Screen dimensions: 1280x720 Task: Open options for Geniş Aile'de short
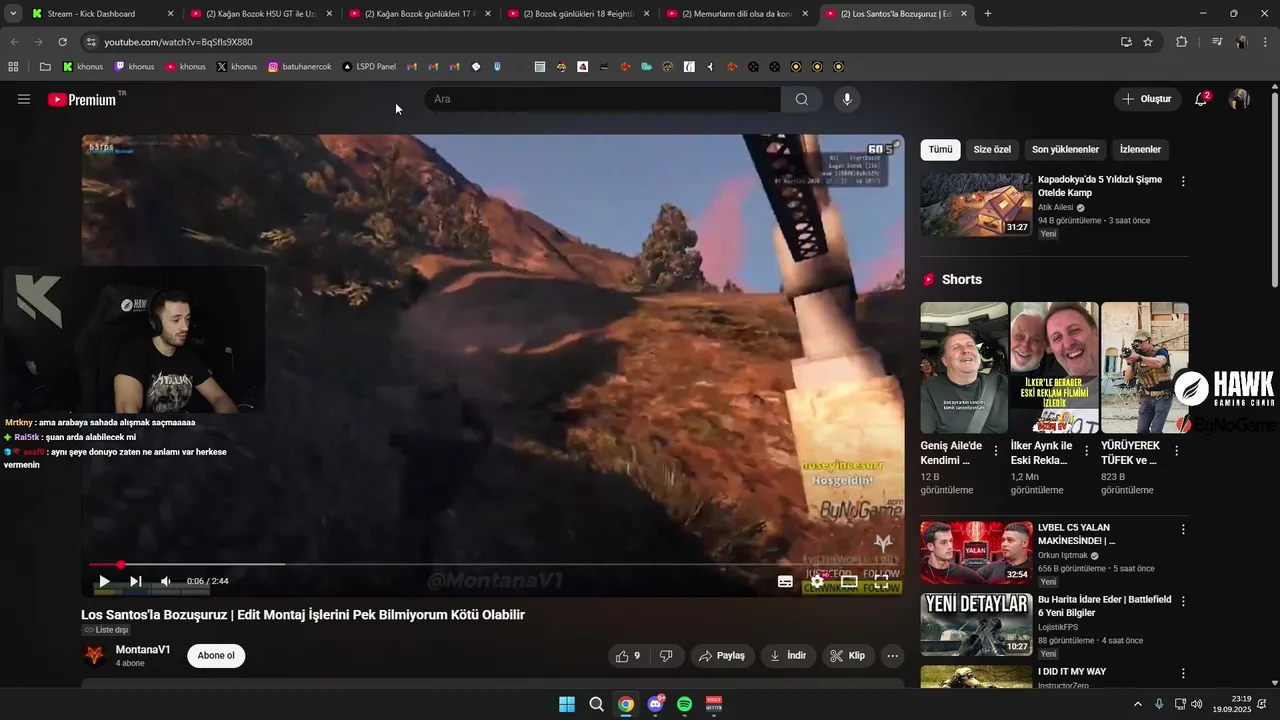996,451
